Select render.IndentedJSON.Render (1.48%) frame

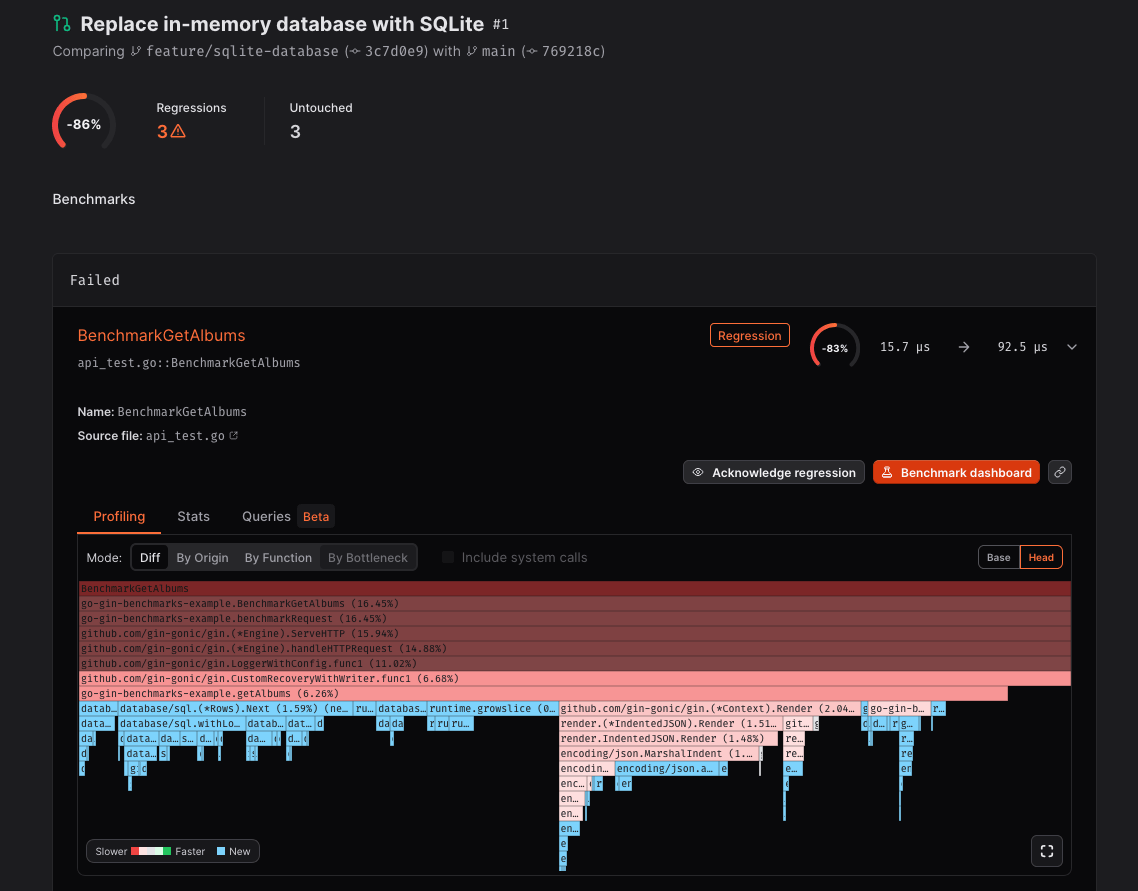(668, 739)
